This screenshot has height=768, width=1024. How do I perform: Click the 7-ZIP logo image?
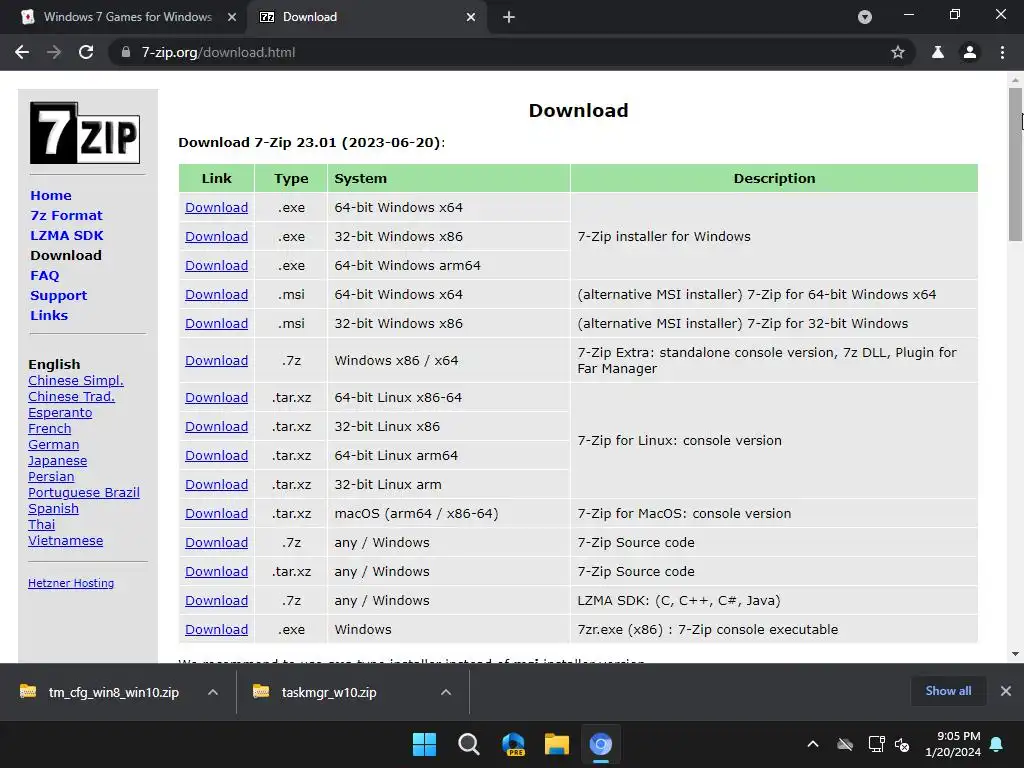click(x=85, y=133)
